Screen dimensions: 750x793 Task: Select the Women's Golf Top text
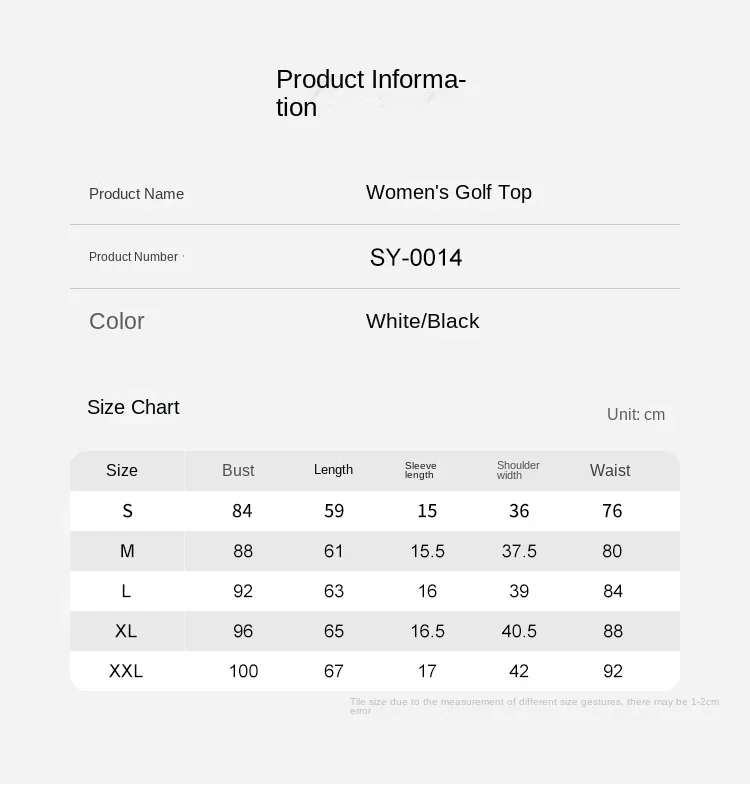448,192
